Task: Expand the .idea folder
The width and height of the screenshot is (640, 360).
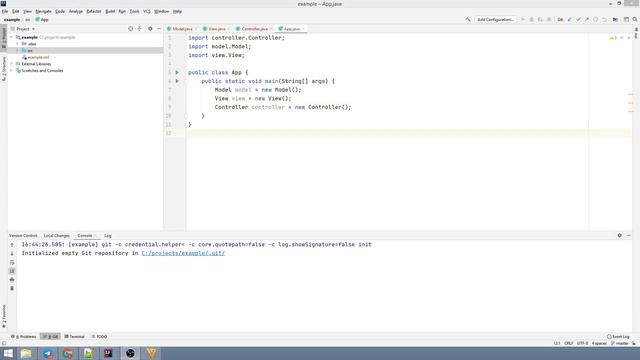Action: 17,44
